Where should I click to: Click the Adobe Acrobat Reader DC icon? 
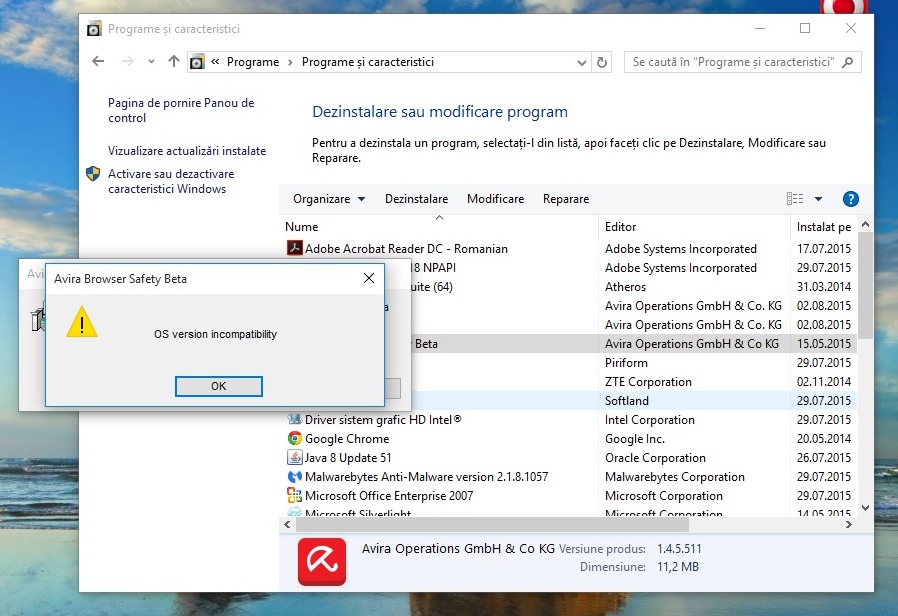tap(294, 248)
